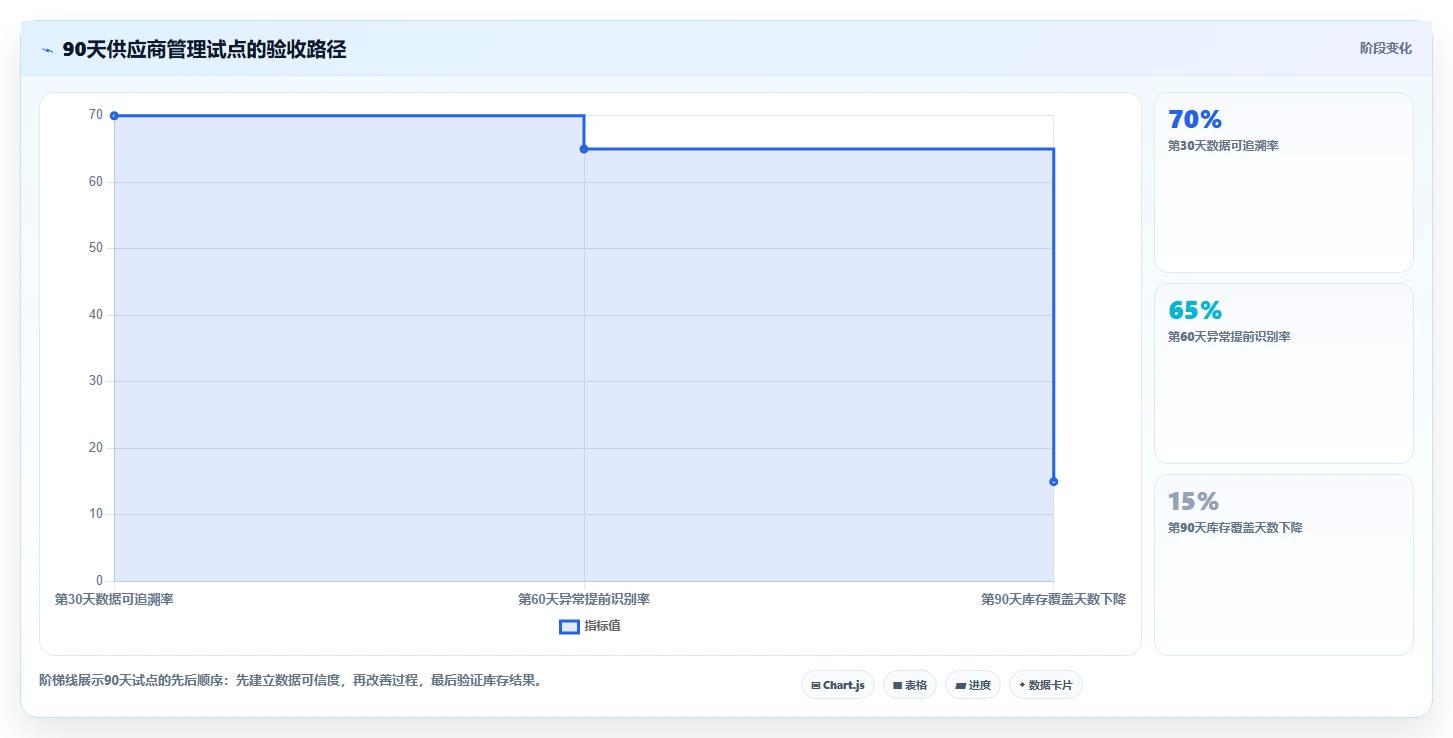Click x-axis label 第30天数据可追溯率
The height and width of the screenshot is (738, 1453).
tap(114, 600)
